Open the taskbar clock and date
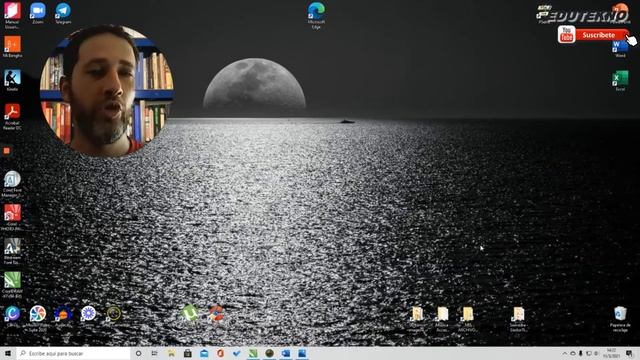 click(x=611, y=353)
